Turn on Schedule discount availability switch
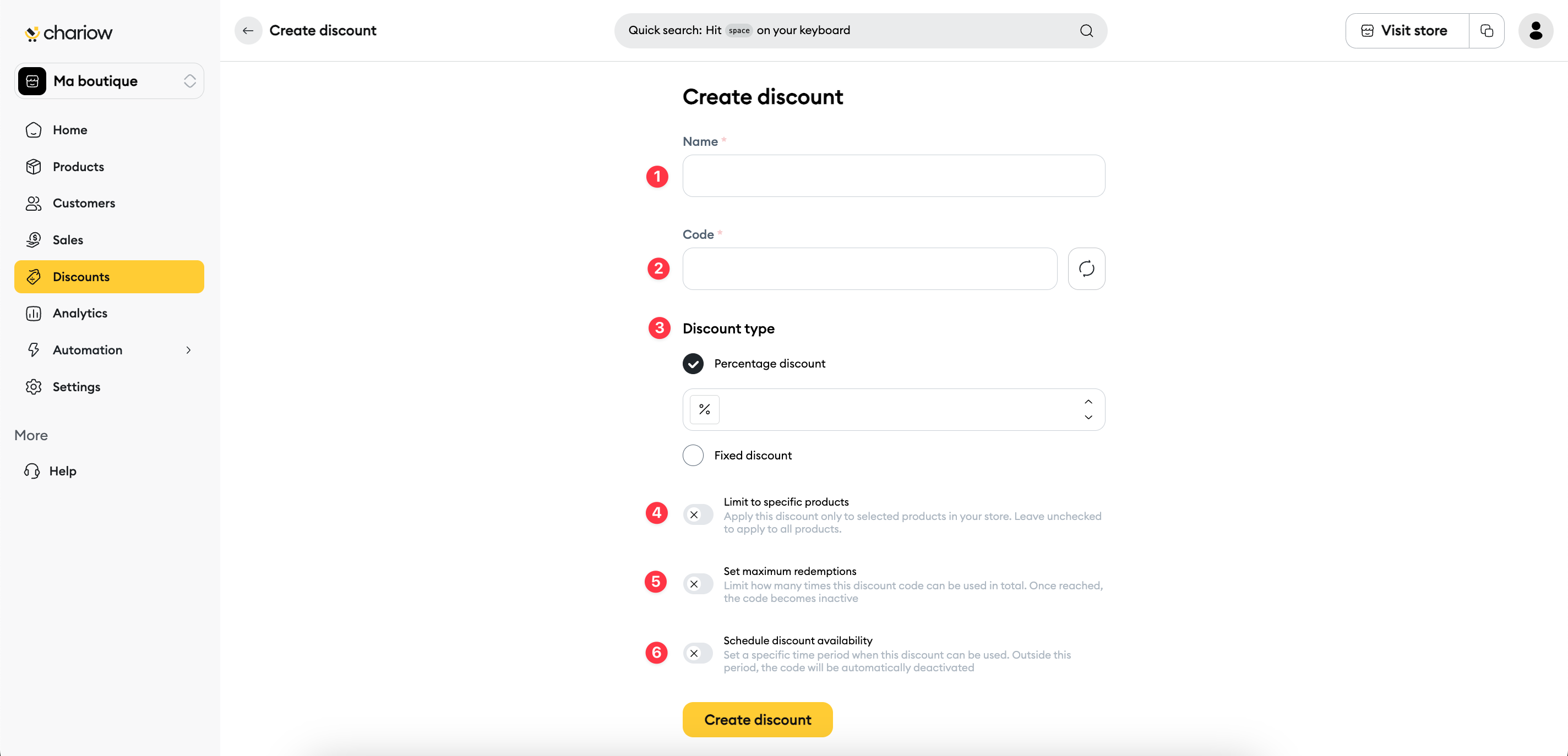The height and width of the screenshot is (756, 1568). [698, 653]
